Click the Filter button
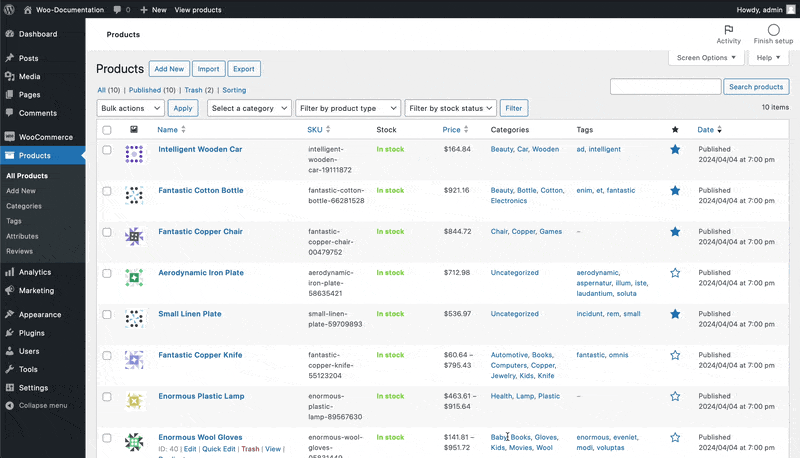 pyautogui.click(x=514, y=108)
